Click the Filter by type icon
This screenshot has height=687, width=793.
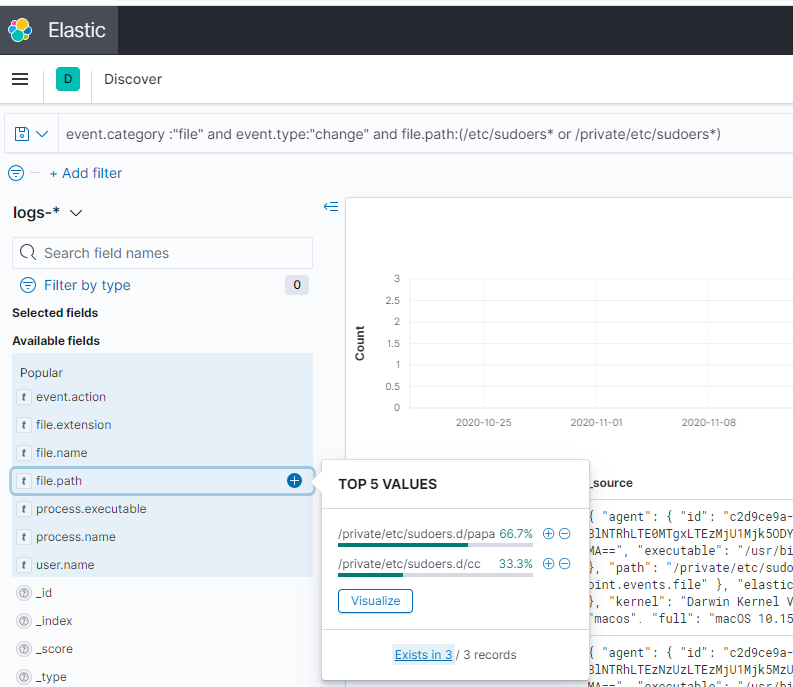[x=28, y=285]
